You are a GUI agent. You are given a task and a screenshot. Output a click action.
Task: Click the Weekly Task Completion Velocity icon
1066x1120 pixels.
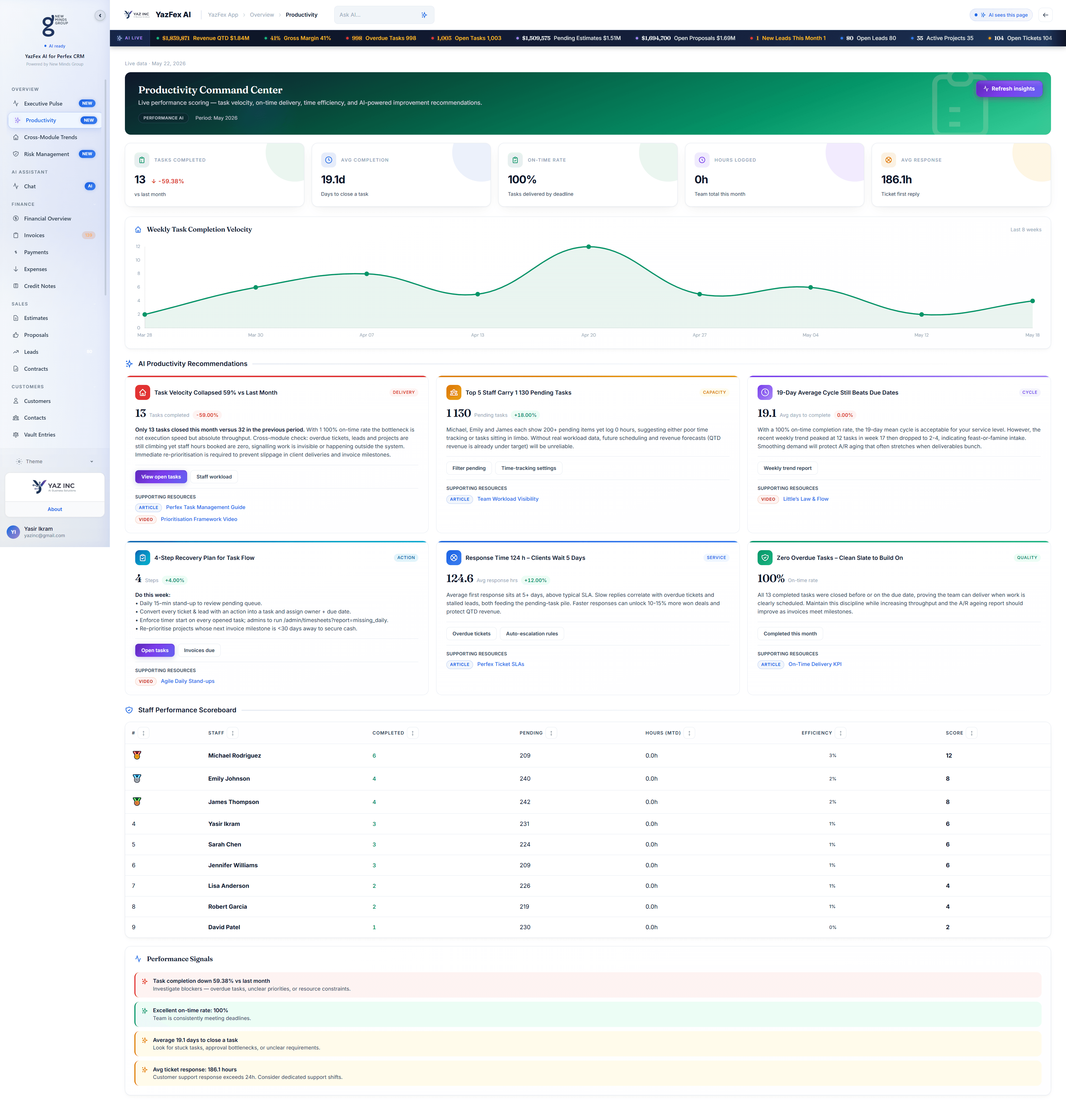138,230
